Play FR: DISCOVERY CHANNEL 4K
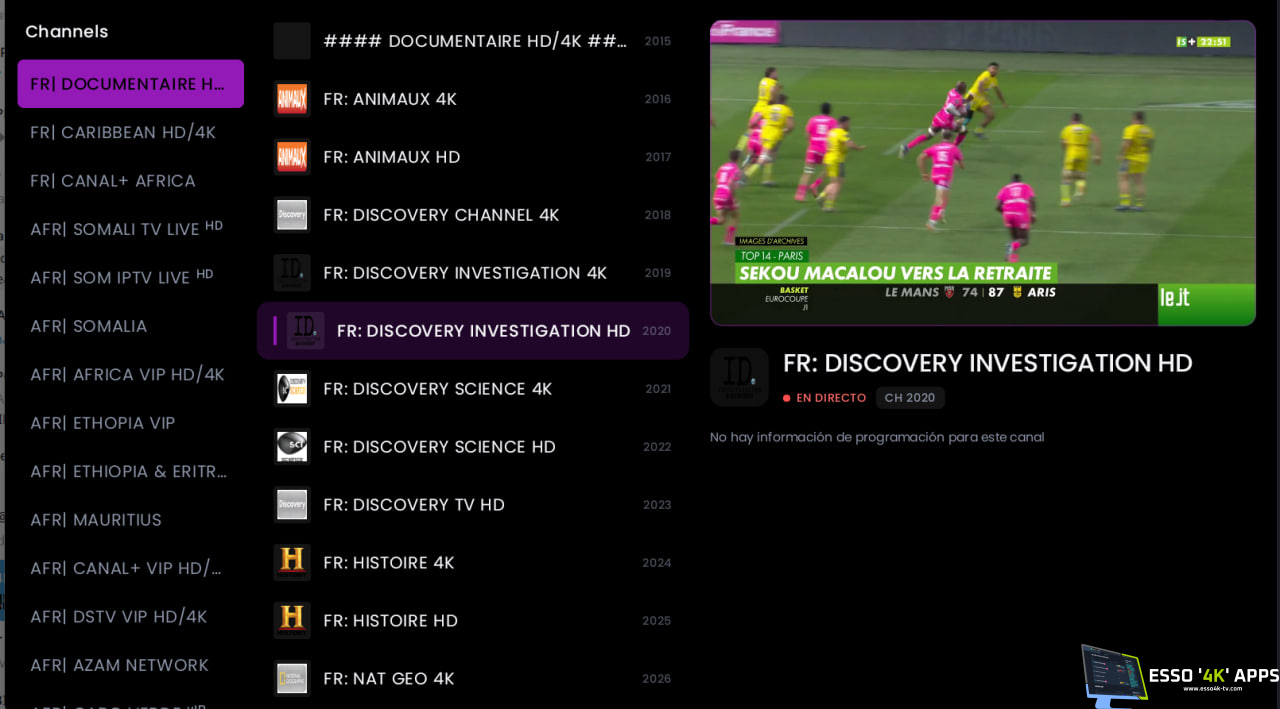This screenshot has height=709, width=1280. [473, 215]
